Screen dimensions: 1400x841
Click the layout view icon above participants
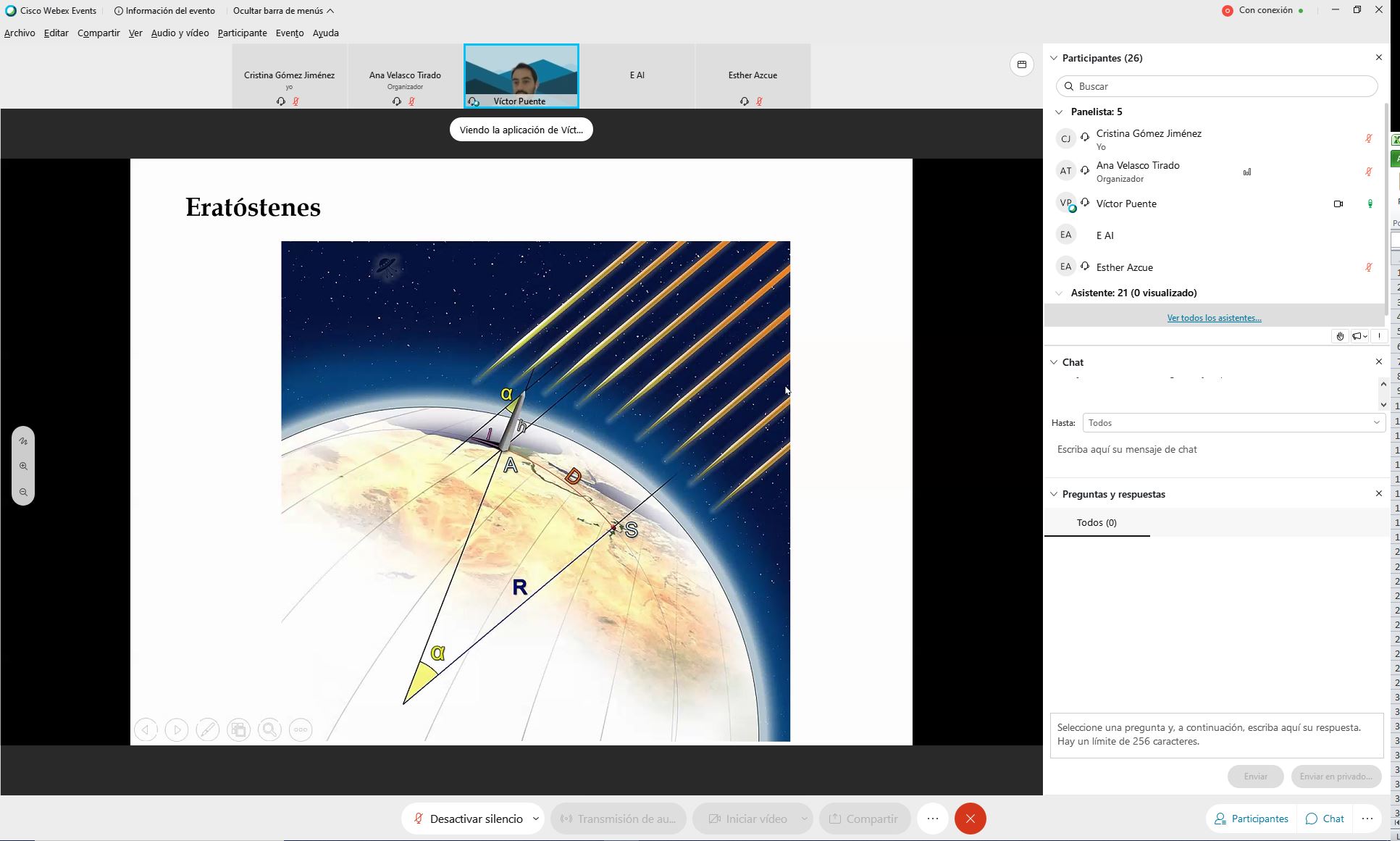pyautogui.click(x=1021, y=64)
